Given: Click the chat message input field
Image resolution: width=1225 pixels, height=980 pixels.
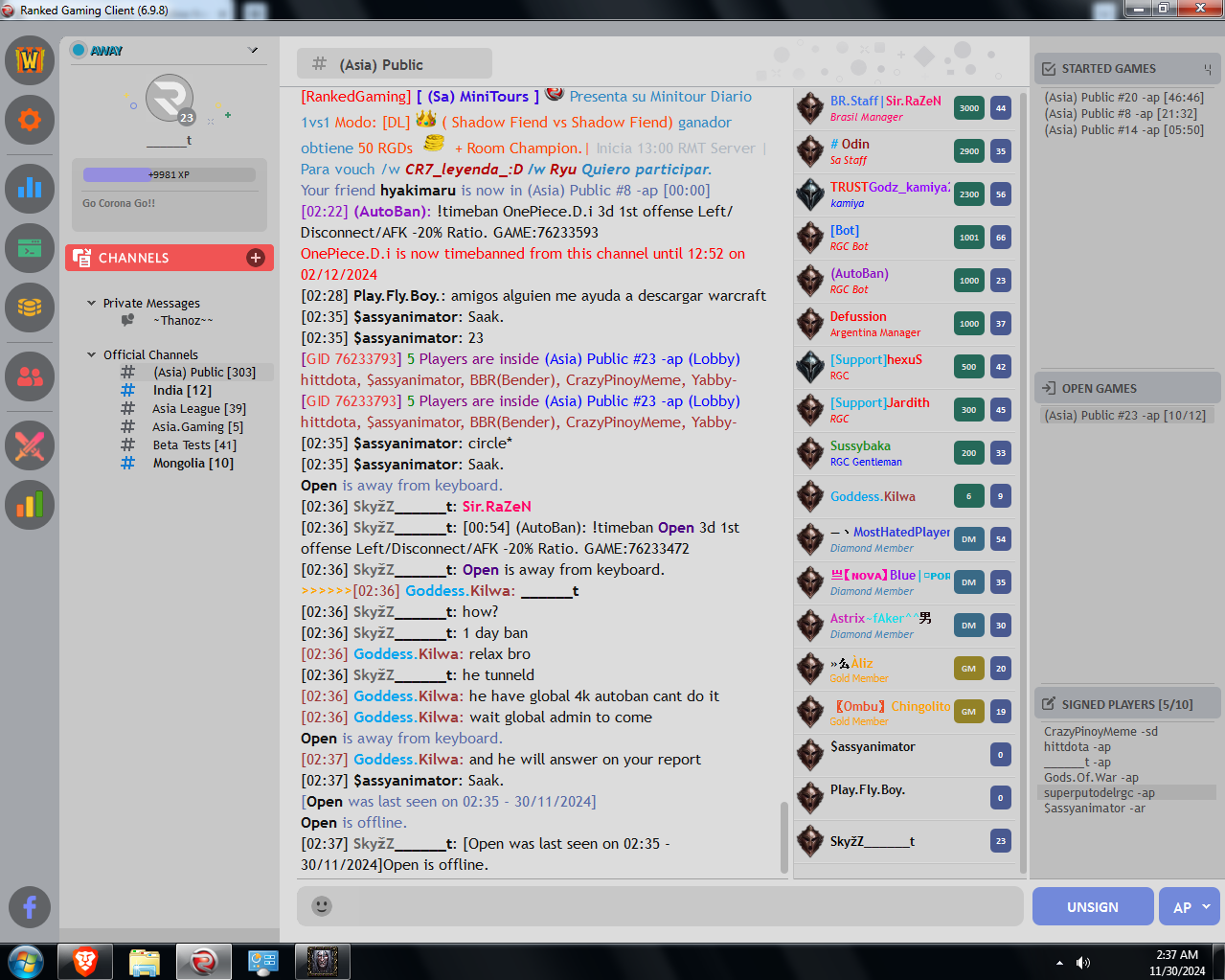Looking at the screenshot, I should 660,906.
